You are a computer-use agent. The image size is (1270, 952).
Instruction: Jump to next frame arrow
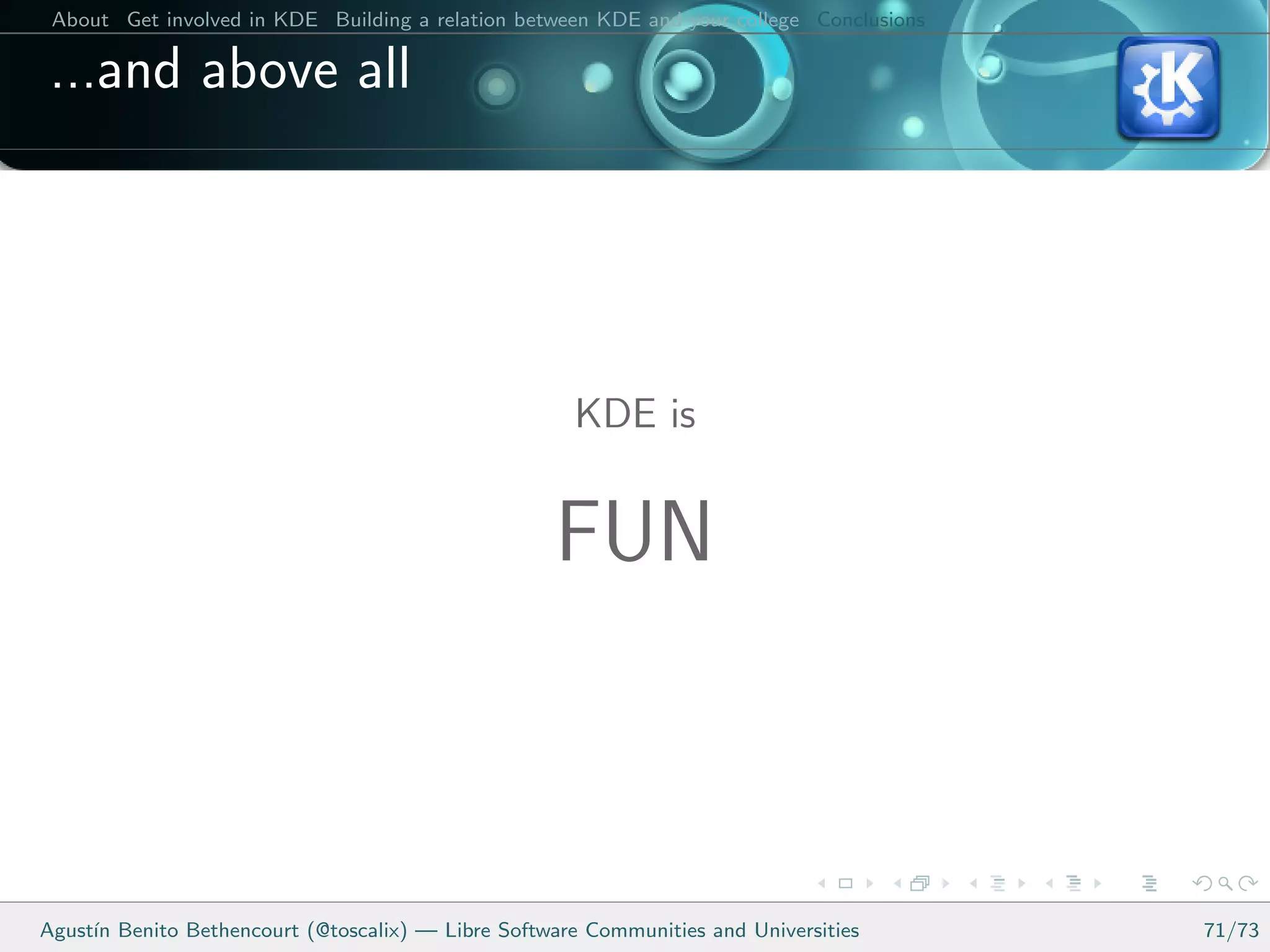945,883
